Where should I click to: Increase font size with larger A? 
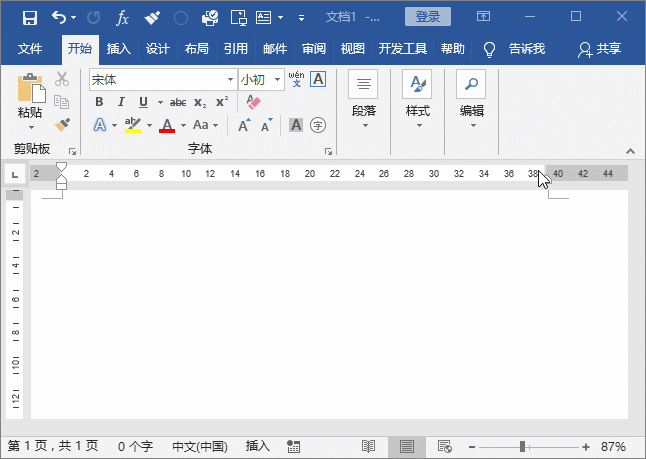(244, 125)
